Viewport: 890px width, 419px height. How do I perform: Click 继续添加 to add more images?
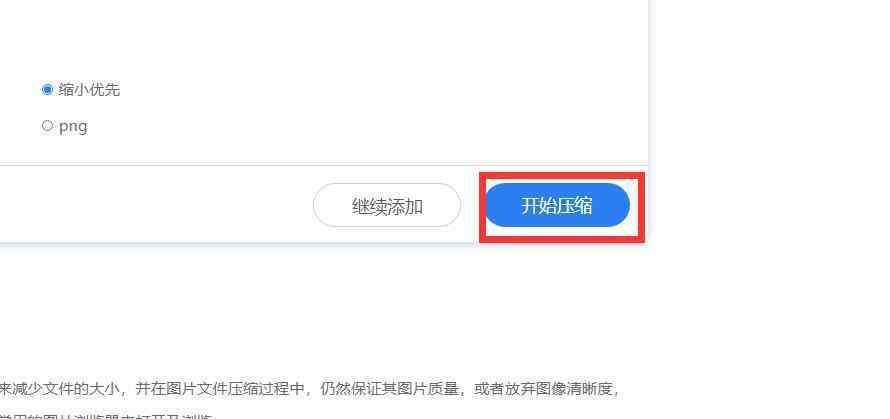[x=387, y=205]
